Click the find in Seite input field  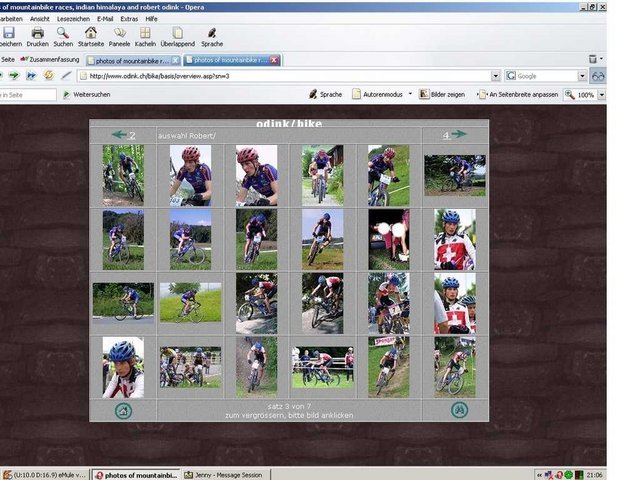pos(28,95)
